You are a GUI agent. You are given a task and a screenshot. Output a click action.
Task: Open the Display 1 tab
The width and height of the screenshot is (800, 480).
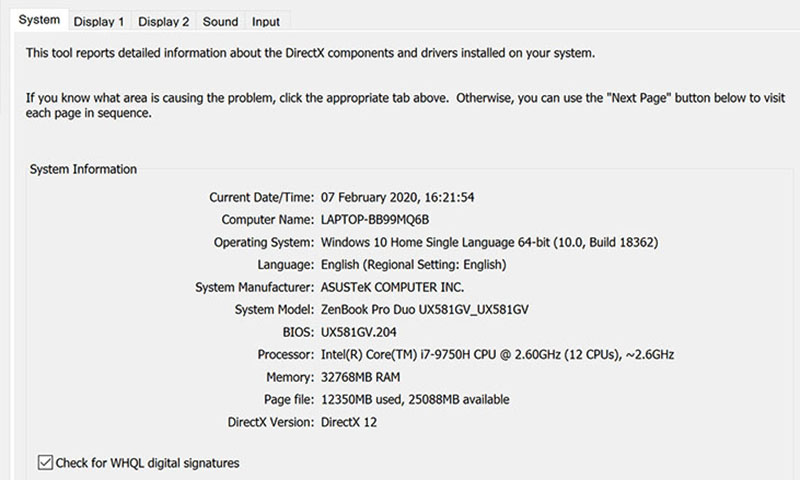[99, 21]
